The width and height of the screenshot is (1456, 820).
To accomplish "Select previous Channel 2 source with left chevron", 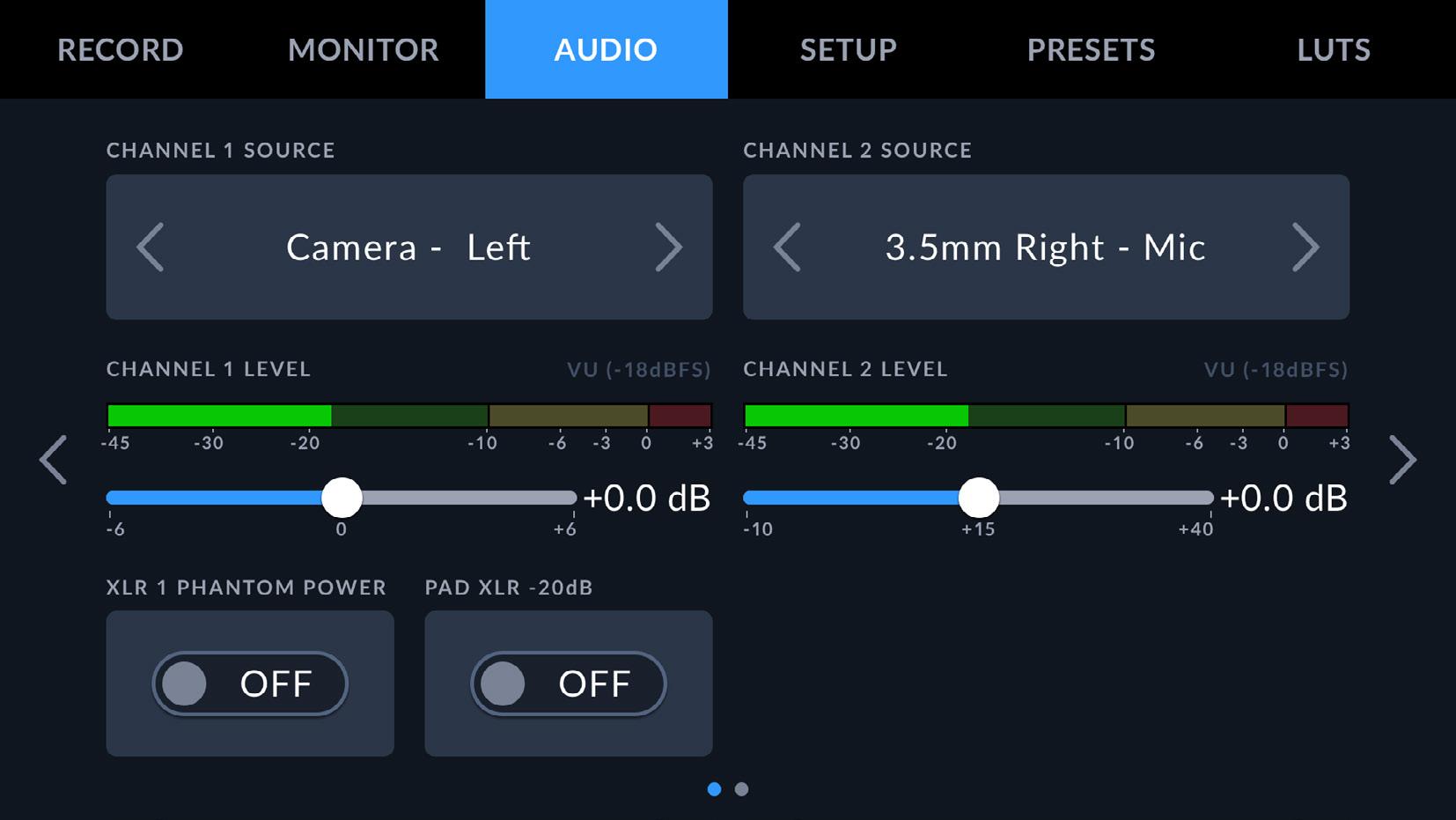I will tap(787, 247).
